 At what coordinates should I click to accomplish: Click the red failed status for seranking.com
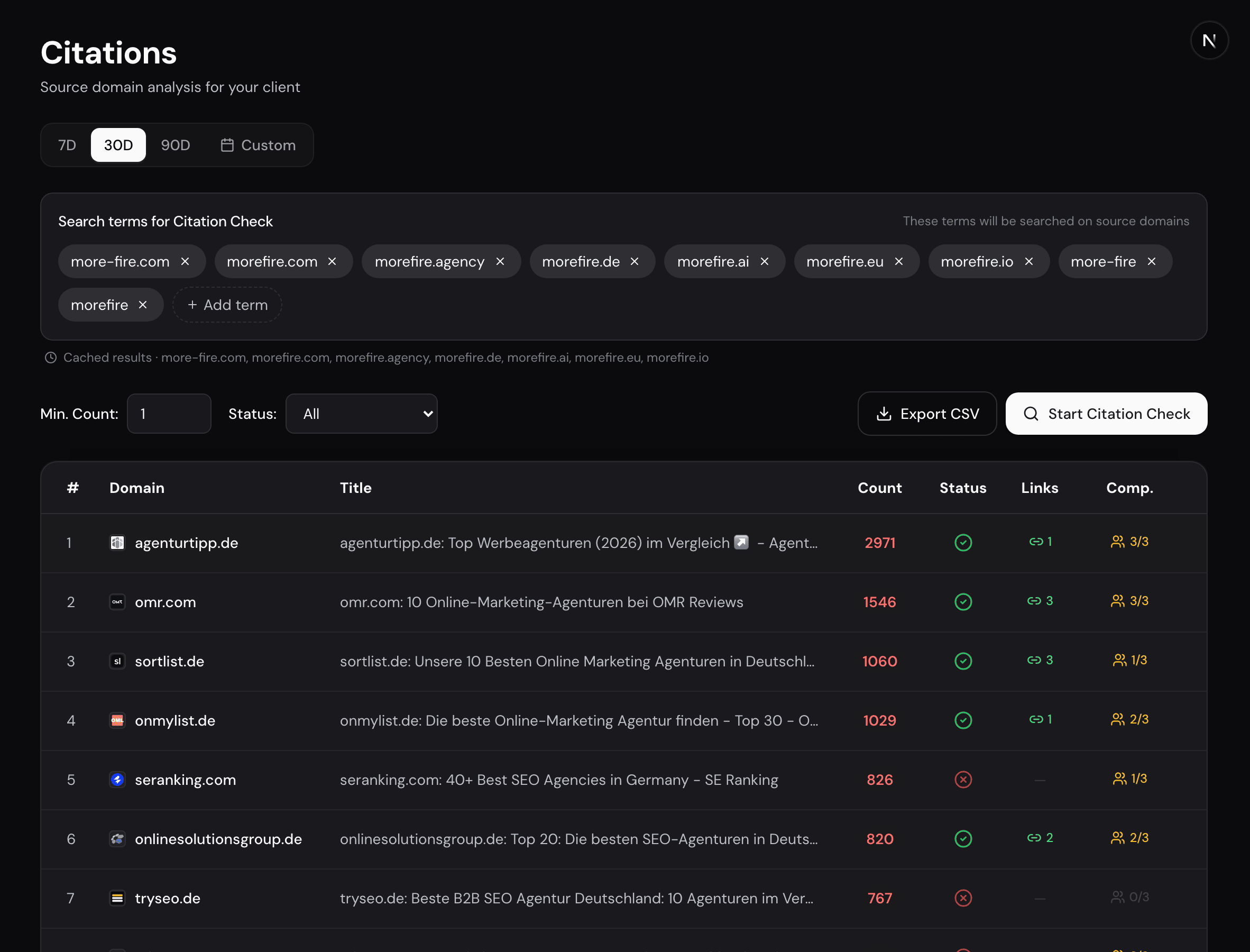coord(963,780)
